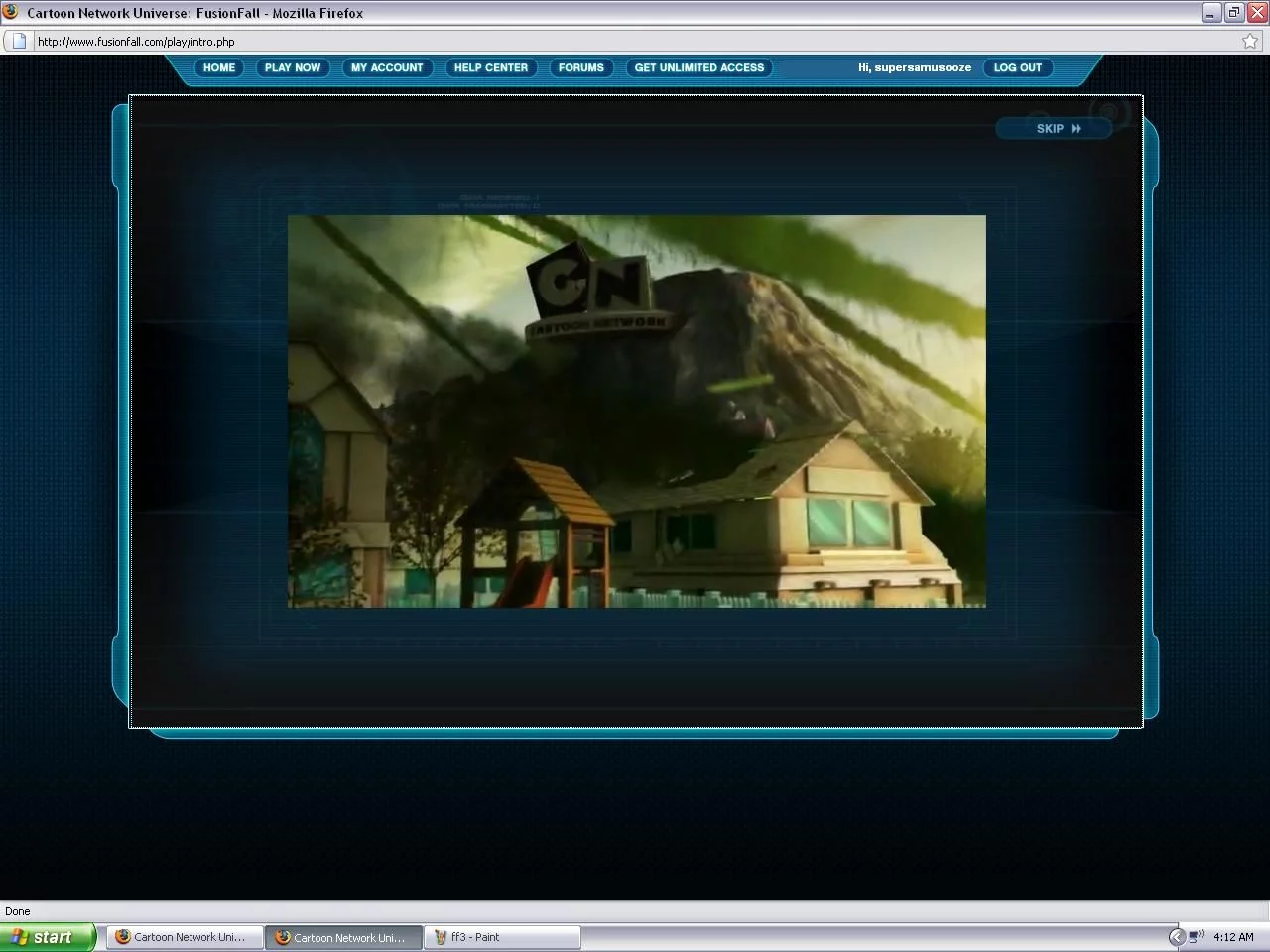
Task: Click the Firefox icon in the title bar
Action: (x=10, y=12)
